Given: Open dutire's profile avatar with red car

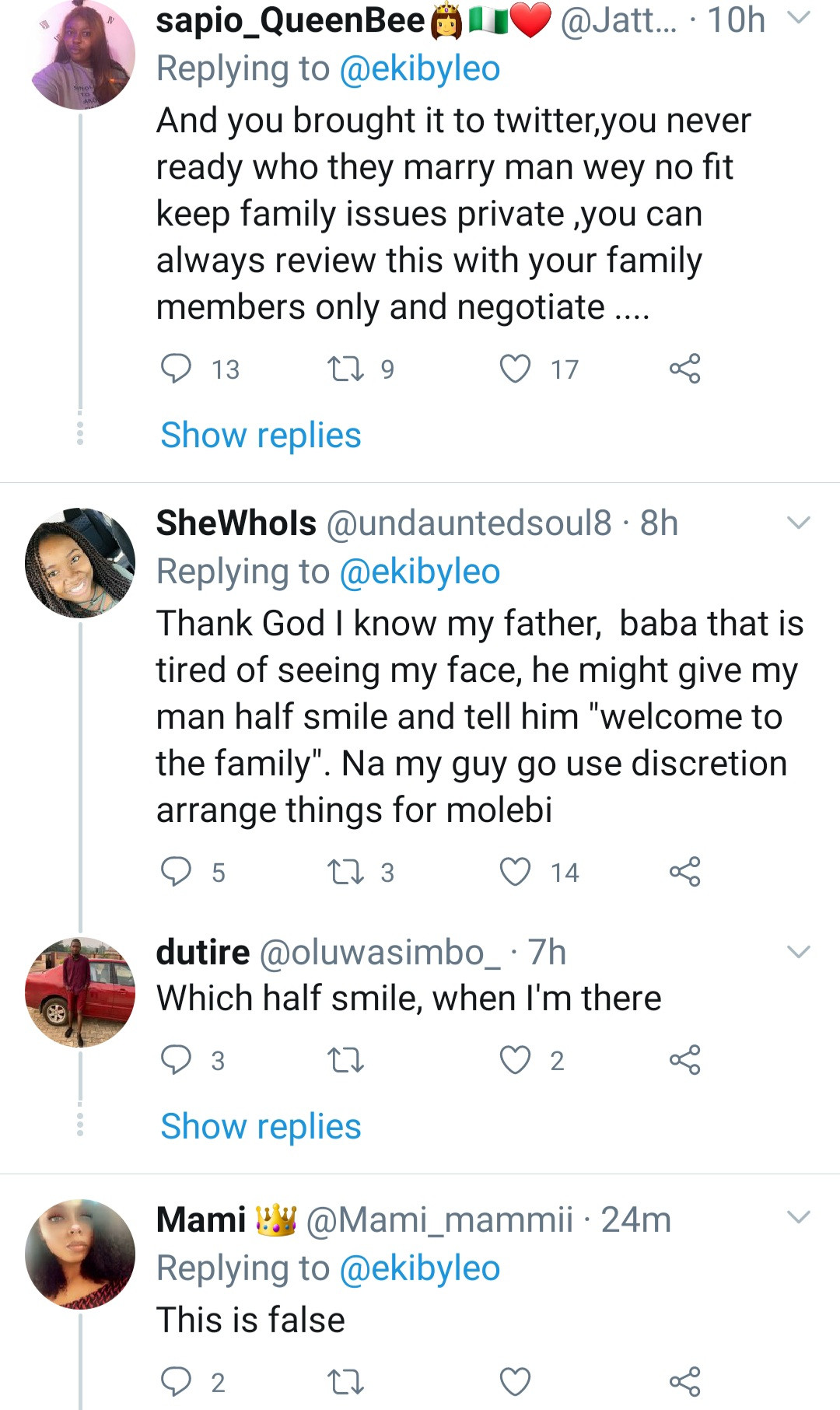Looking at the screenshot, I should [x=80, y=992].
